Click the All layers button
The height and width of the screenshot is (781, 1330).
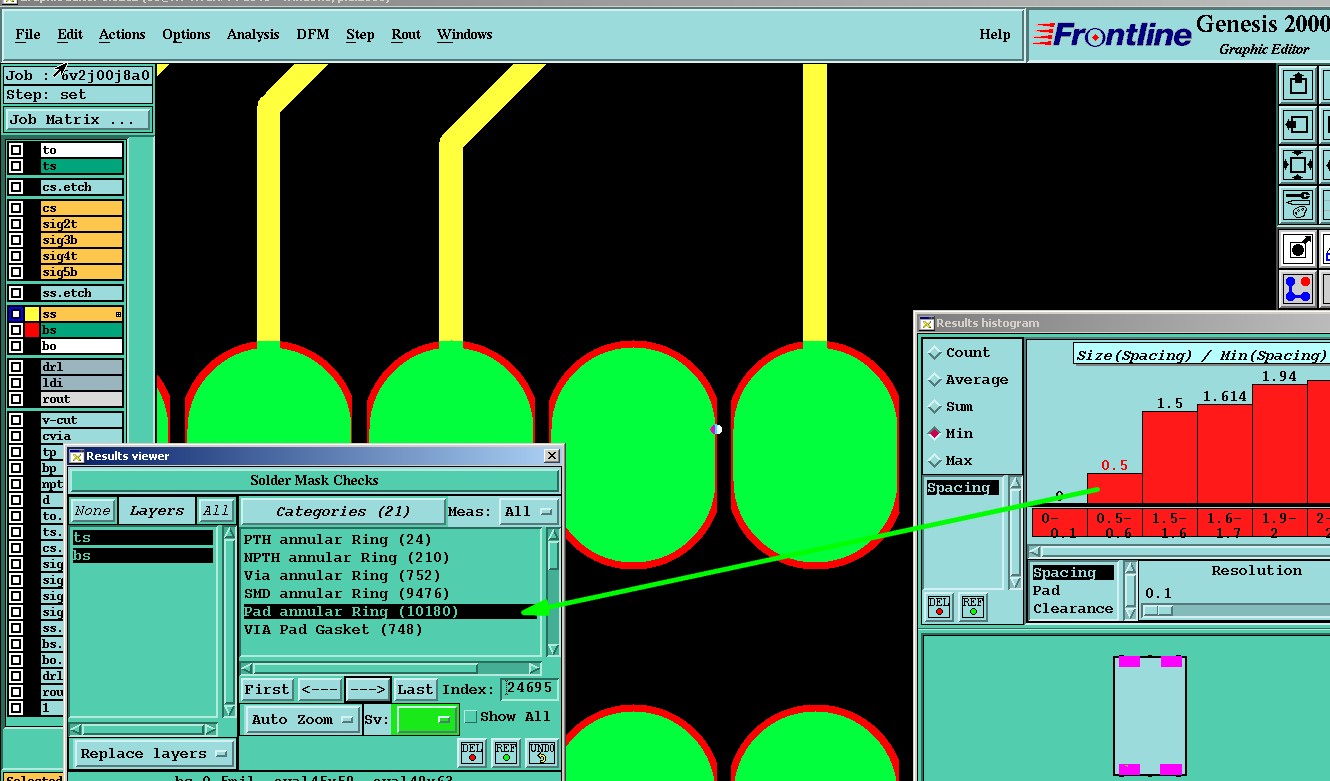coord(216,511)
